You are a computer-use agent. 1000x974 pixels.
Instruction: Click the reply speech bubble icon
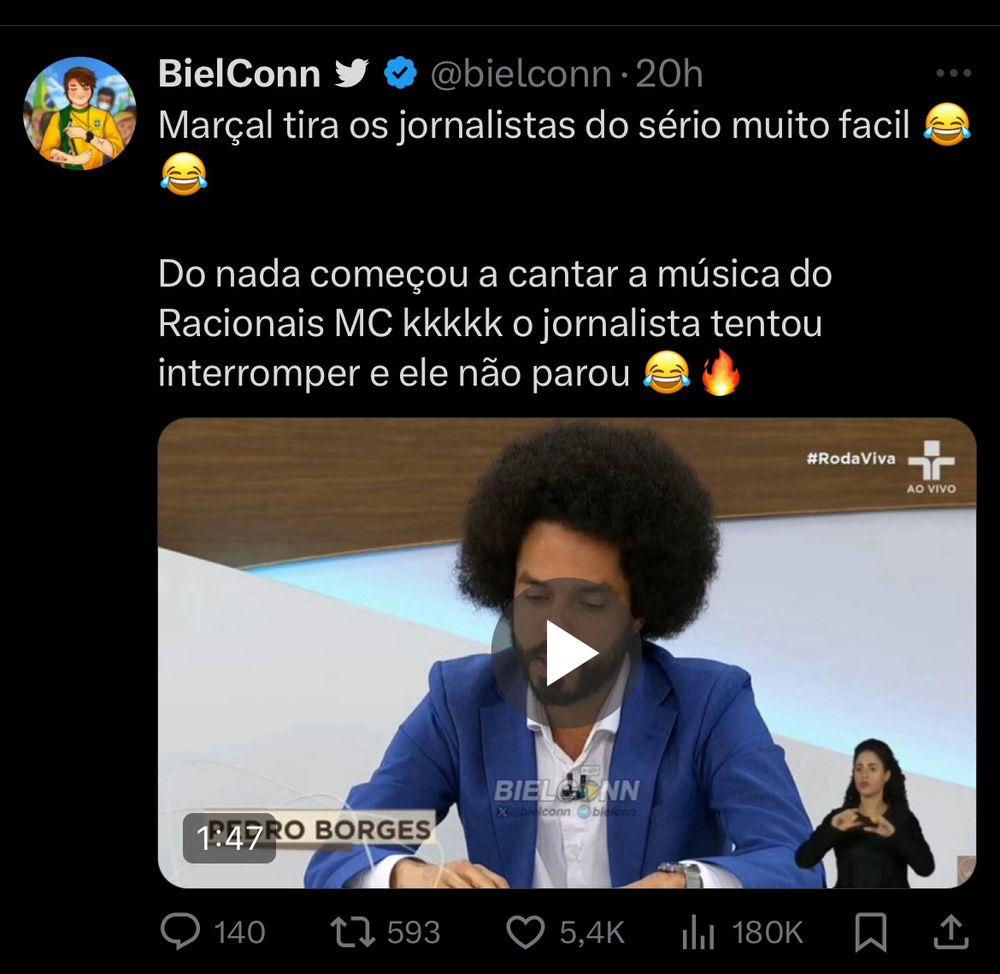(180, 931)
